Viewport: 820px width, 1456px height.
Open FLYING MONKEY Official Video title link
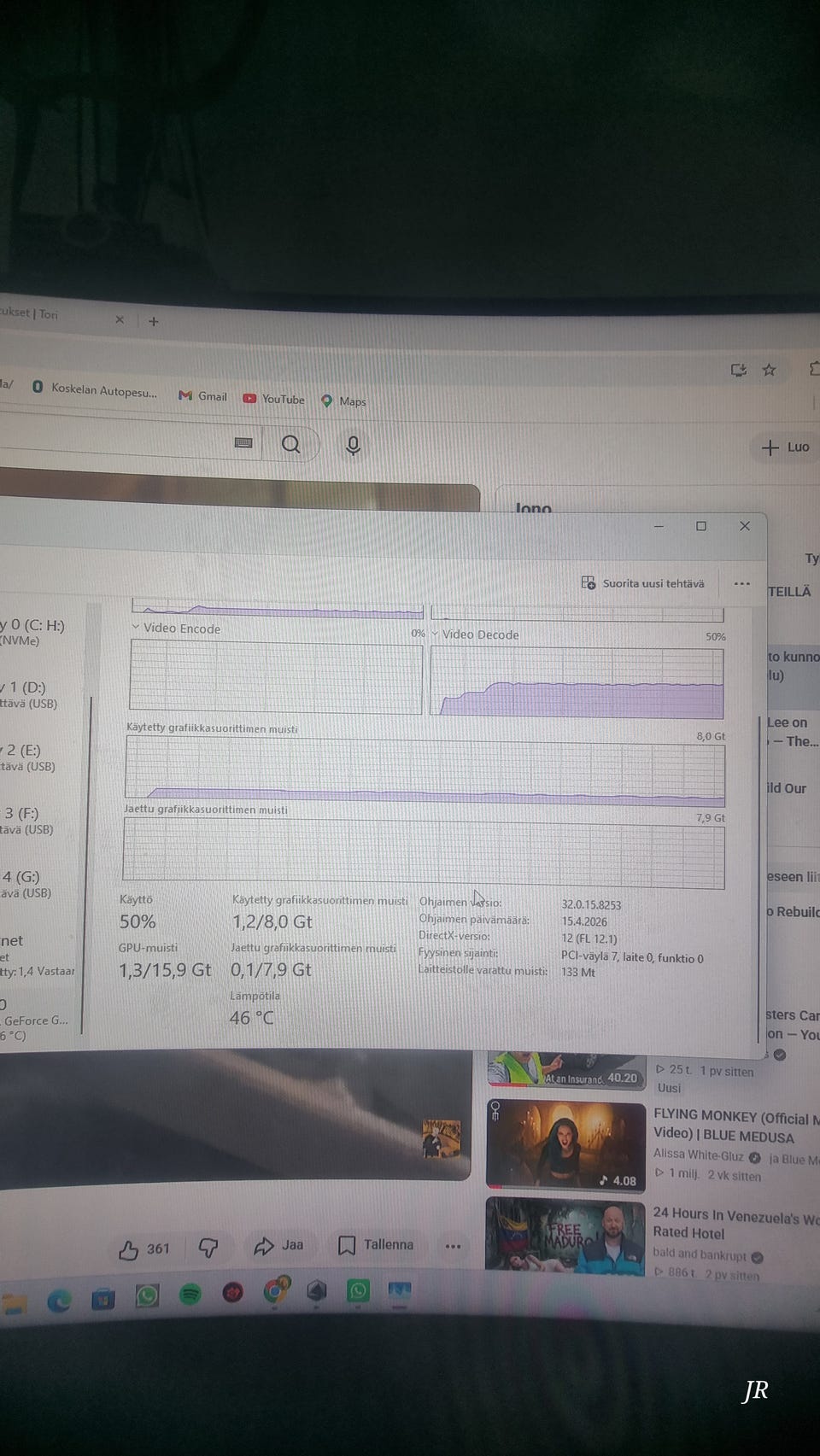pyautogui.click(x=735, y=1126)
